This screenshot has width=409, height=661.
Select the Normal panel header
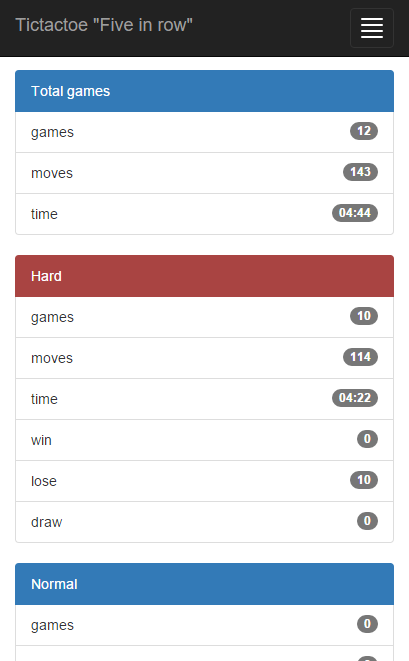click(x=204, y=584)
